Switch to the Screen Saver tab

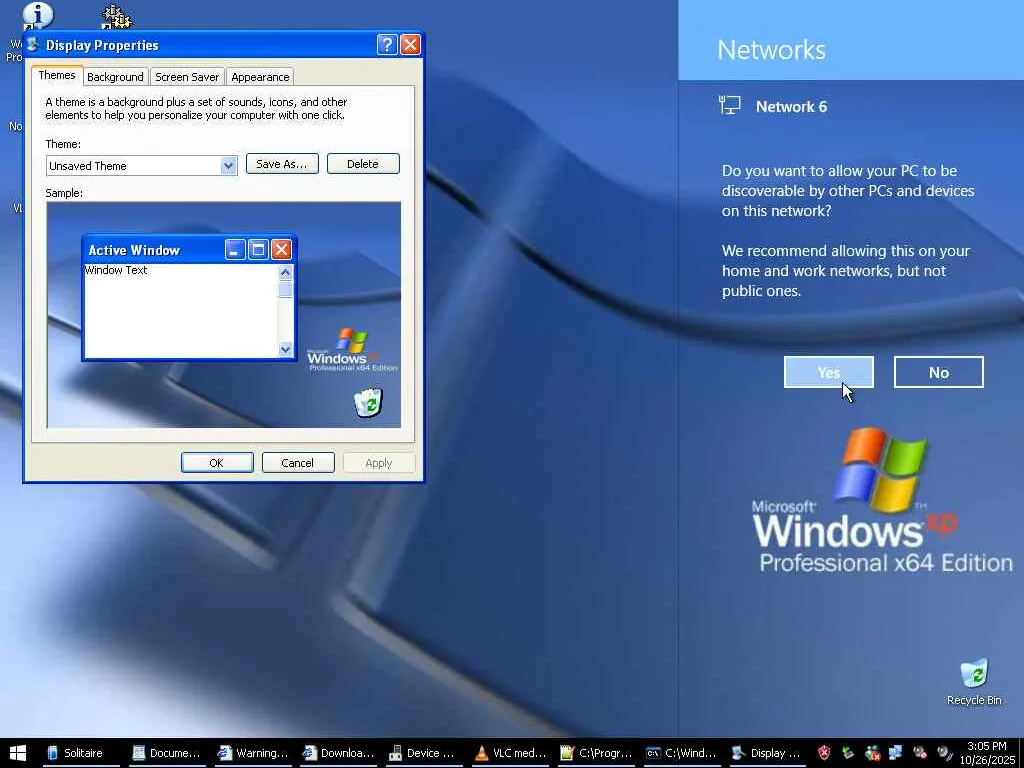click(x=187, y=77)
